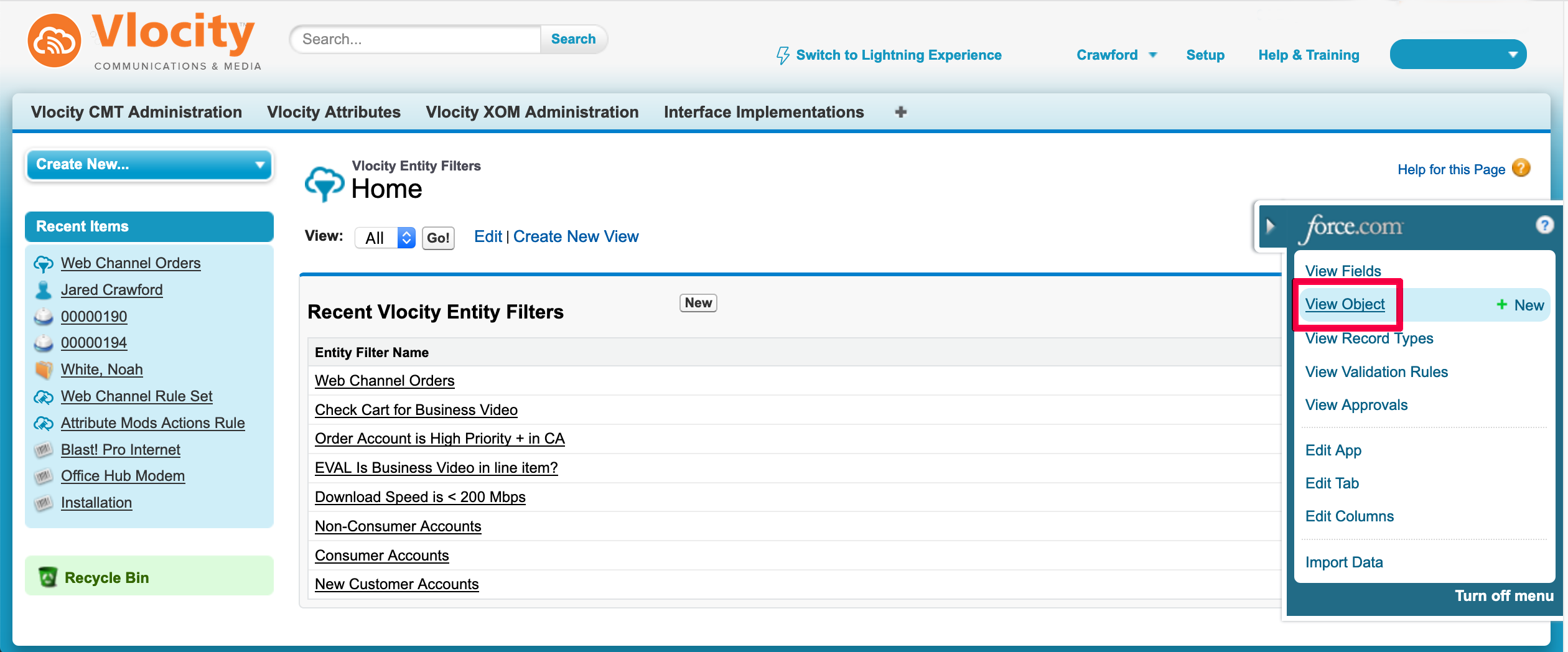This screenshot has height=652, width=1568.
Task: Click the lightning bolt icon beside Switch to Lightning
Action: [x=783, y=55]
